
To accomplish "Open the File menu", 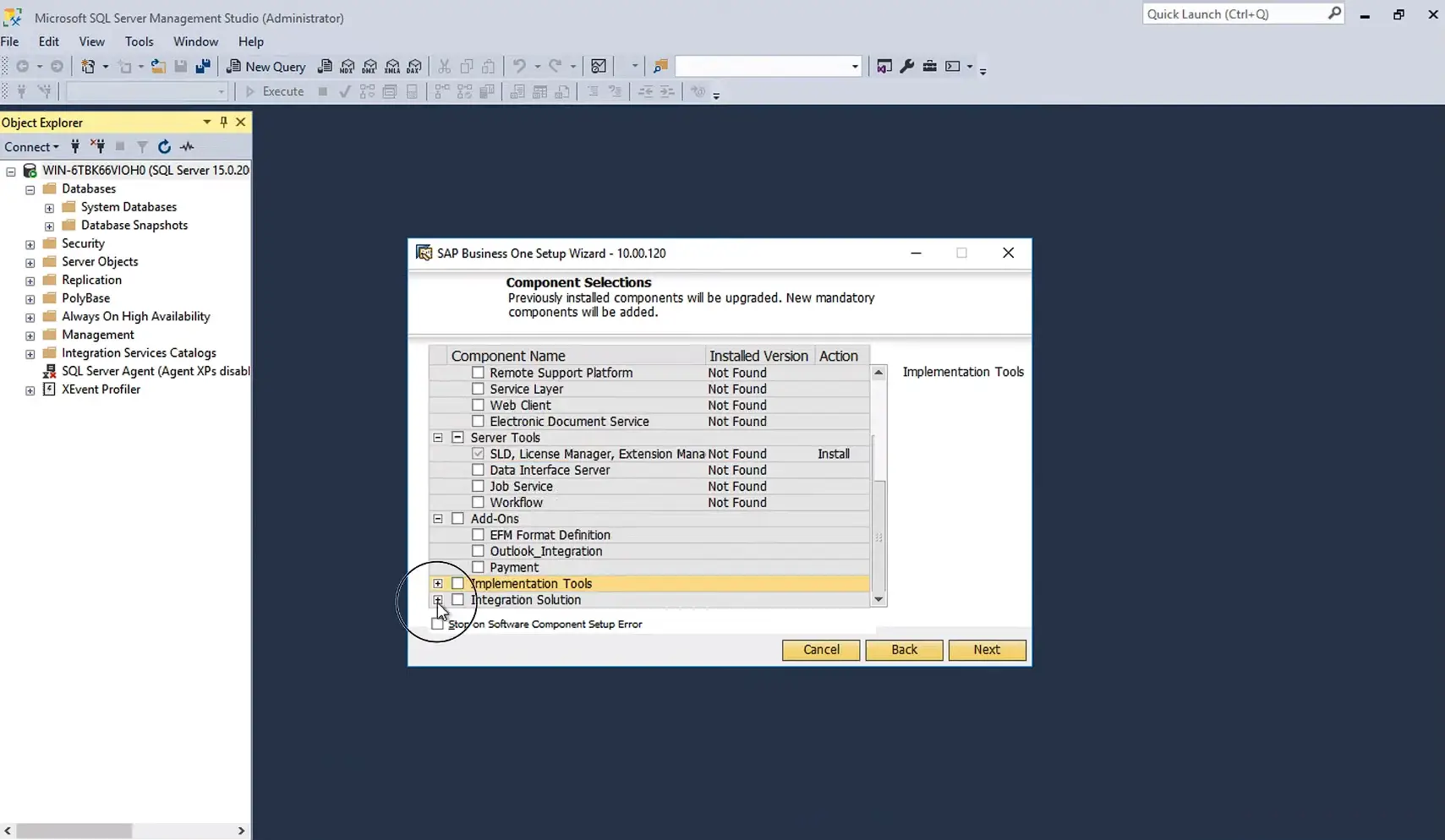I will pyautogui.click(x=10, y=41).
